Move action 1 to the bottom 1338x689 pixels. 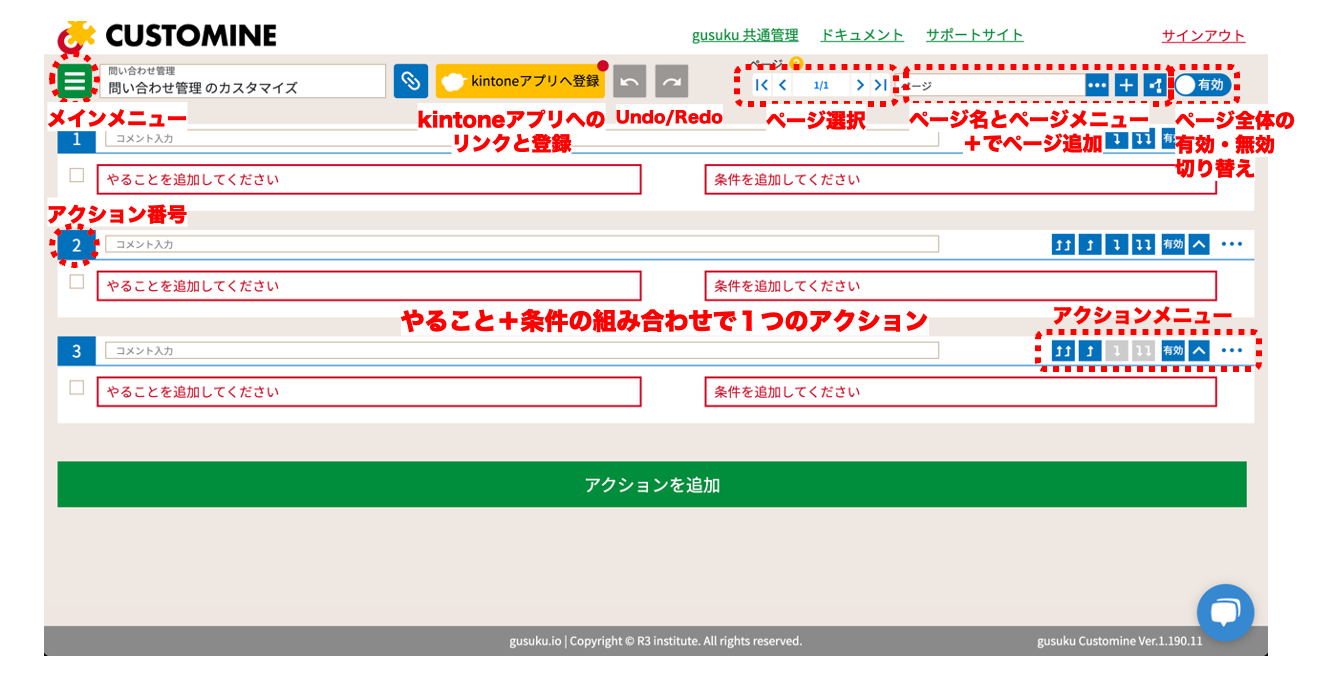tap(1144, 139)
